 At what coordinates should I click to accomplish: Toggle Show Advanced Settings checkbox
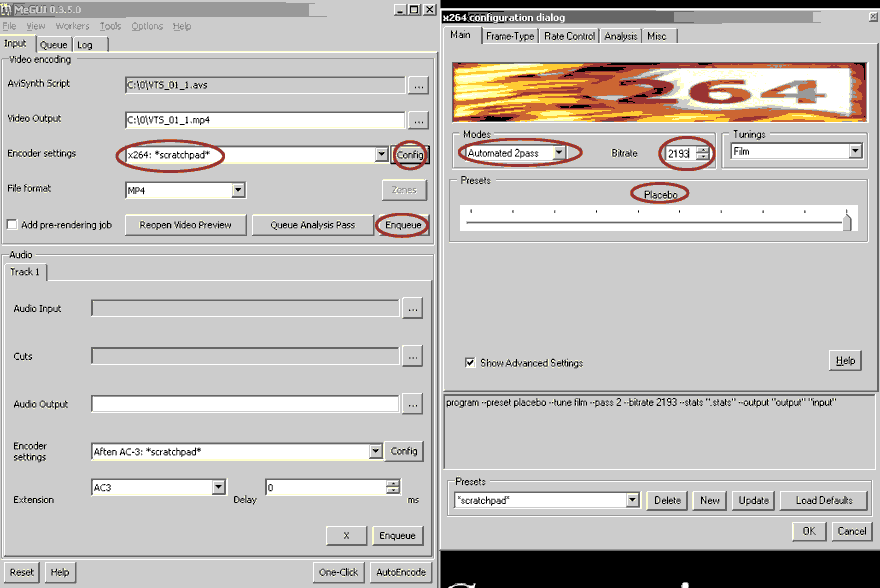470,362
